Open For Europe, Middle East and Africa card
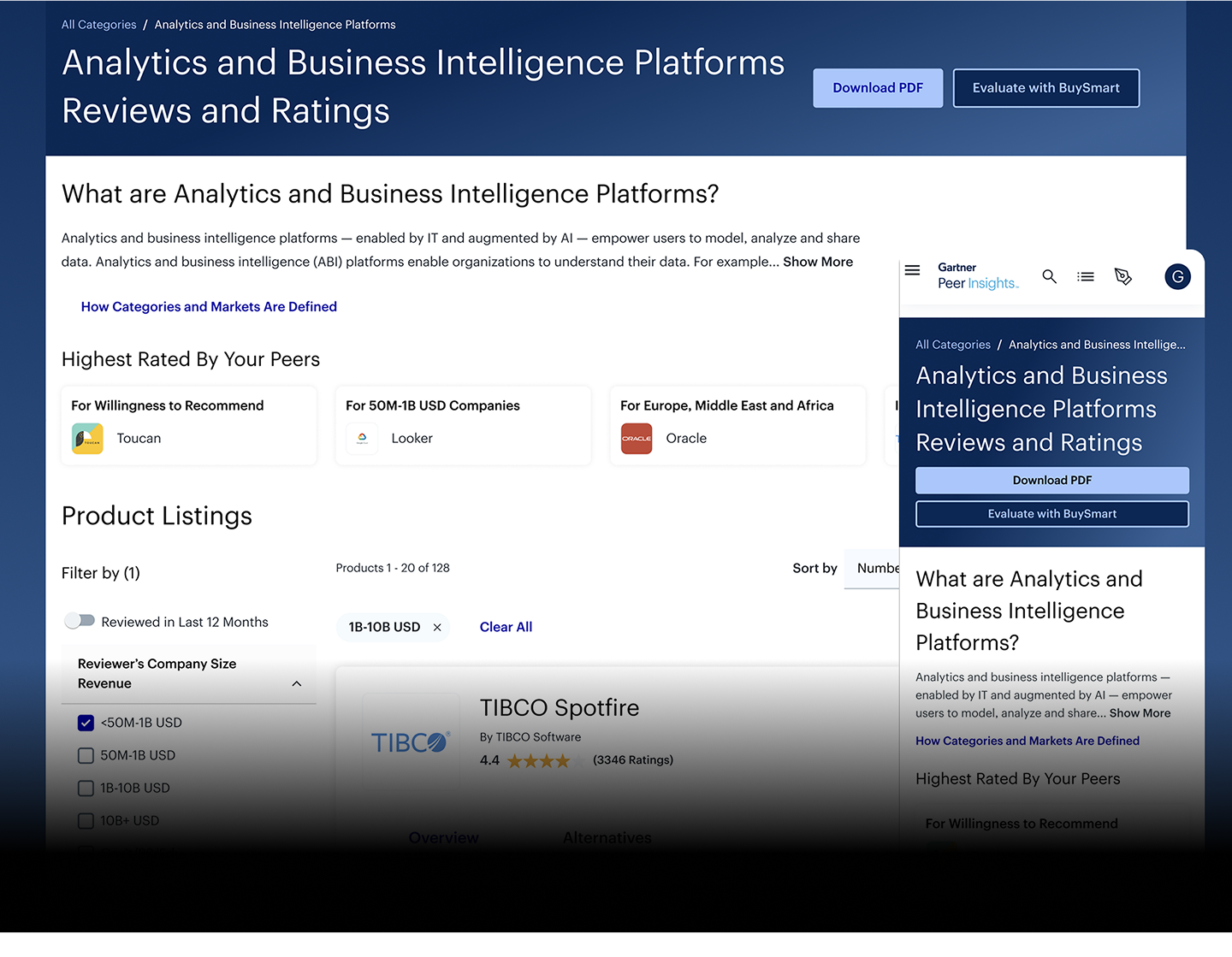The image size is (1232, 957). (738, 426)
